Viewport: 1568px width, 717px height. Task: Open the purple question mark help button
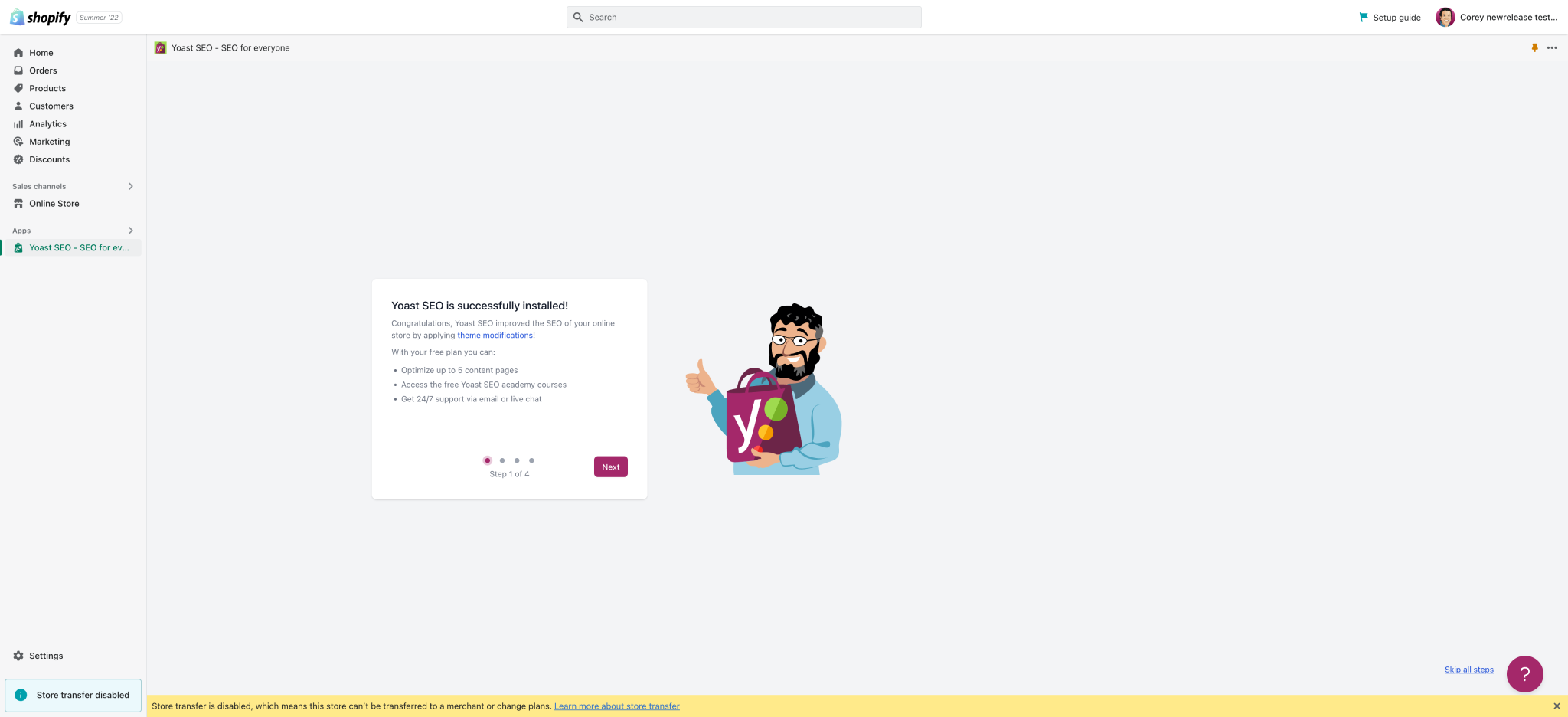(x=1524, y=674)
